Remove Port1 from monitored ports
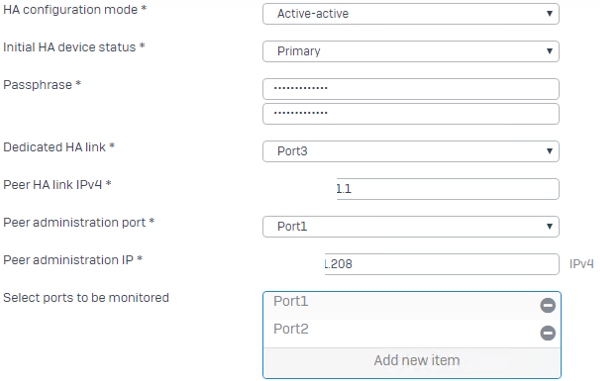This screenshot has width=600, height=381. pos(548,305)
